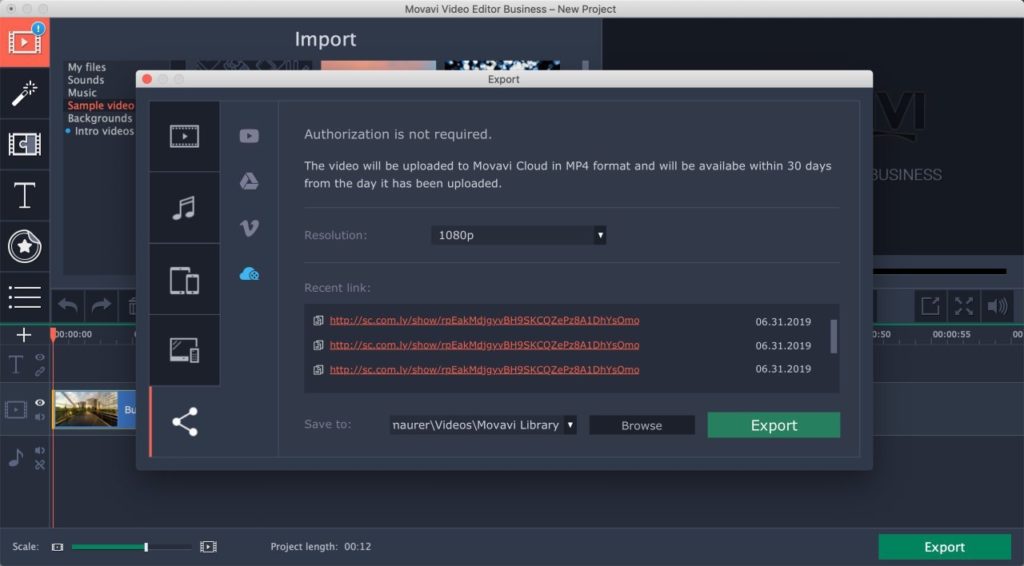Open the topmost recent link URL
Viewport: 1024px width, 566px height.
[x=485, y=321]
